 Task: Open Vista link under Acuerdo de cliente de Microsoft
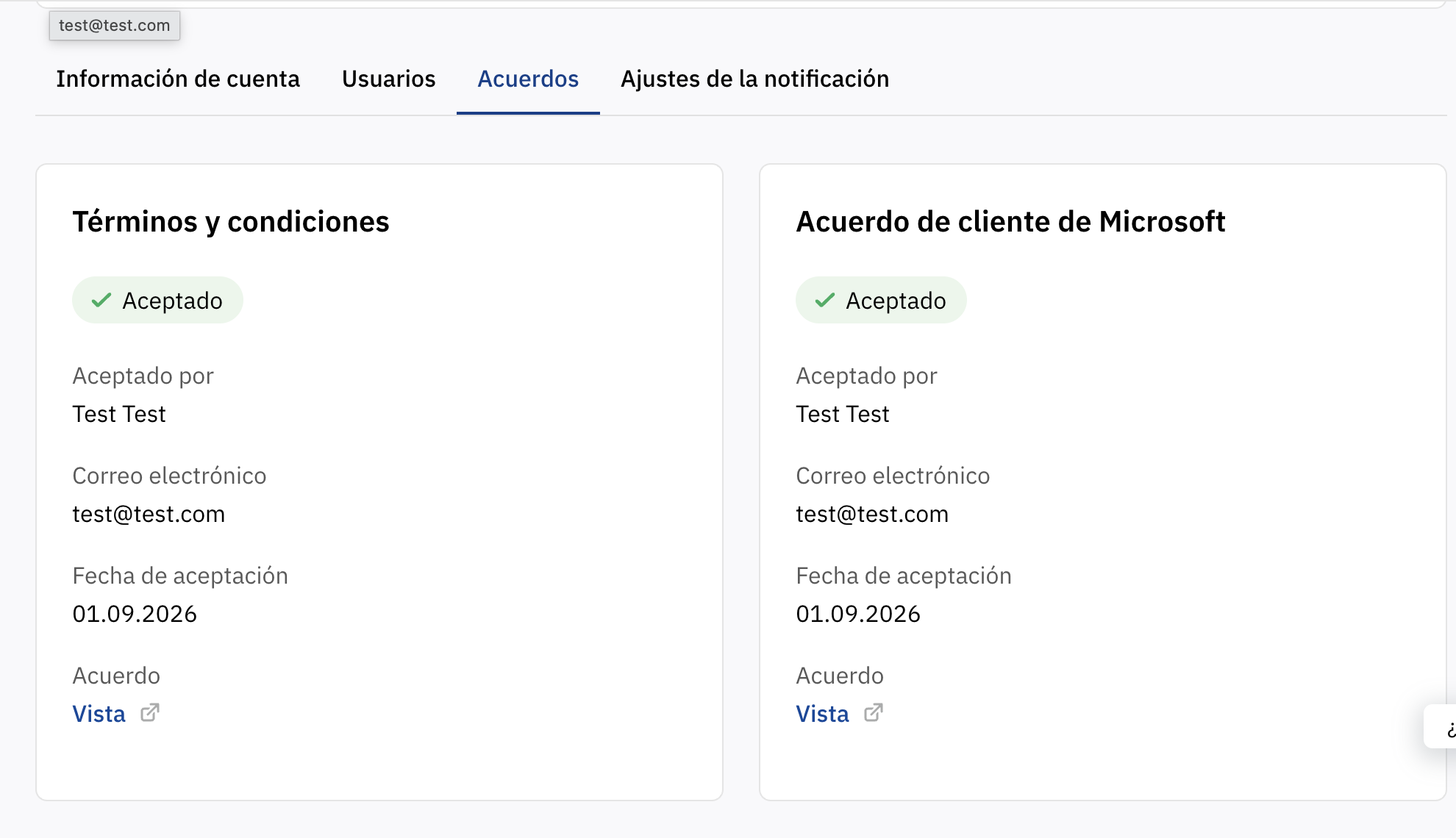click(x=823, y=714)
